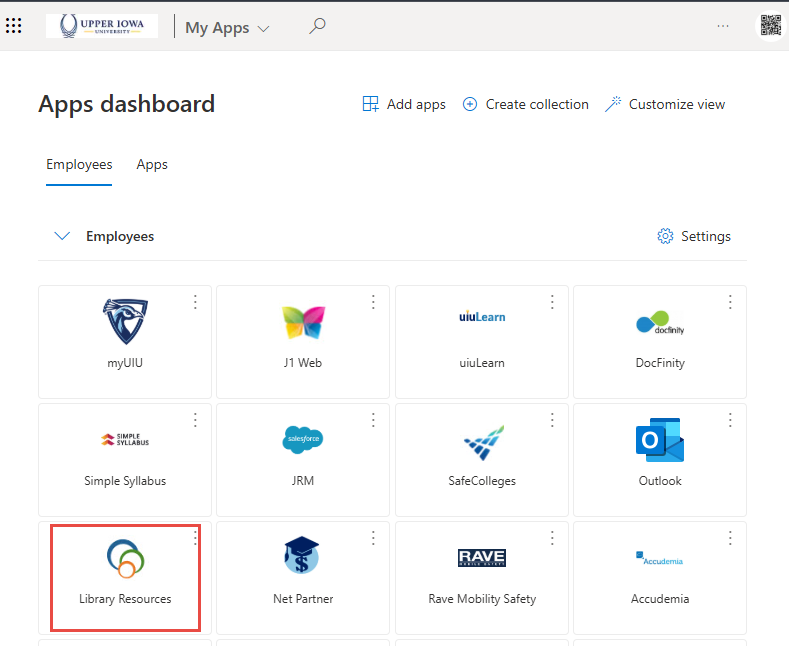Open the Simple Syllabus tile more options
The width and height of the screenshot is (789, 646).
[x=195, y=420]
